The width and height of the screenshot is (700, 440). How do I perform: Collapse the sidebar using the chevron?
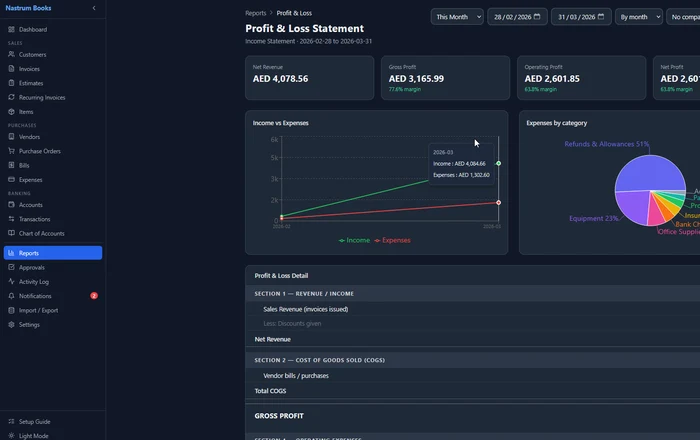pyautogui.click(x=94, y=8)
